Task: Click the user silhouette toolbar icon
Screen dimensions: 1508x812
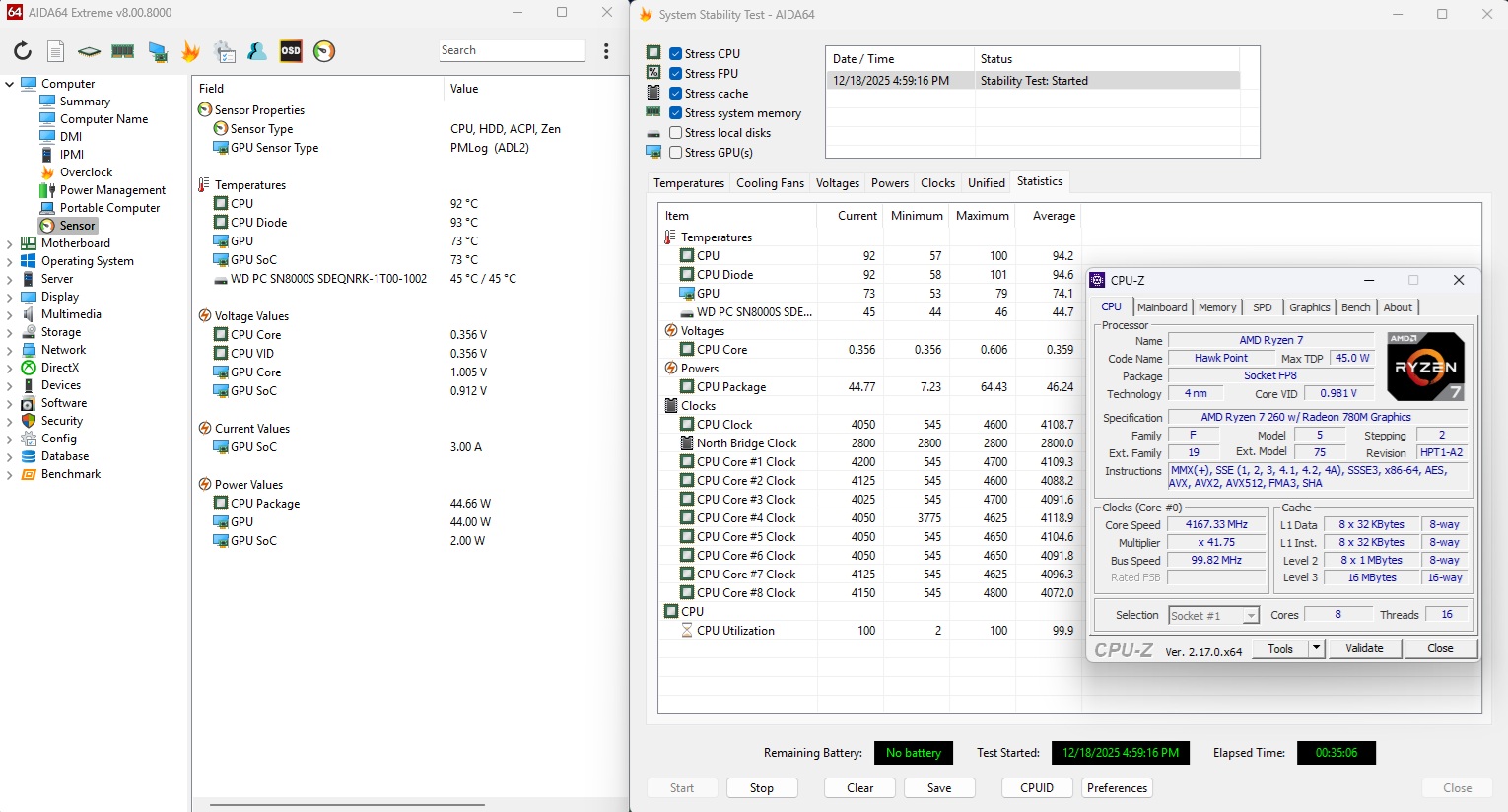Action: pyautogui.click(x=257, y=51)
